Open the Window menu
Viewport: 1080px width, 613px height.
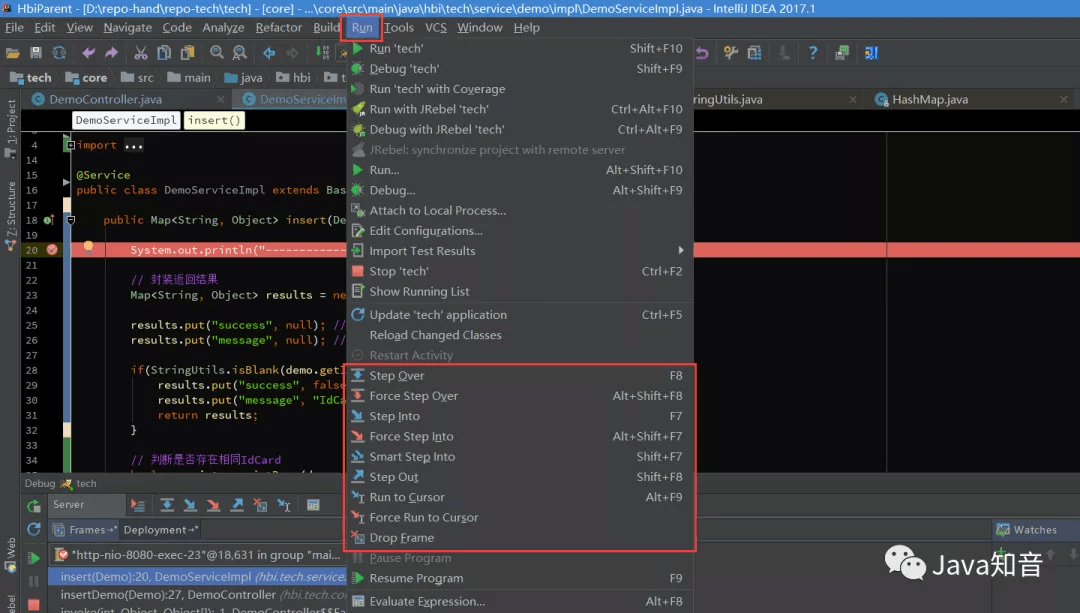click(x=479, y=28)
